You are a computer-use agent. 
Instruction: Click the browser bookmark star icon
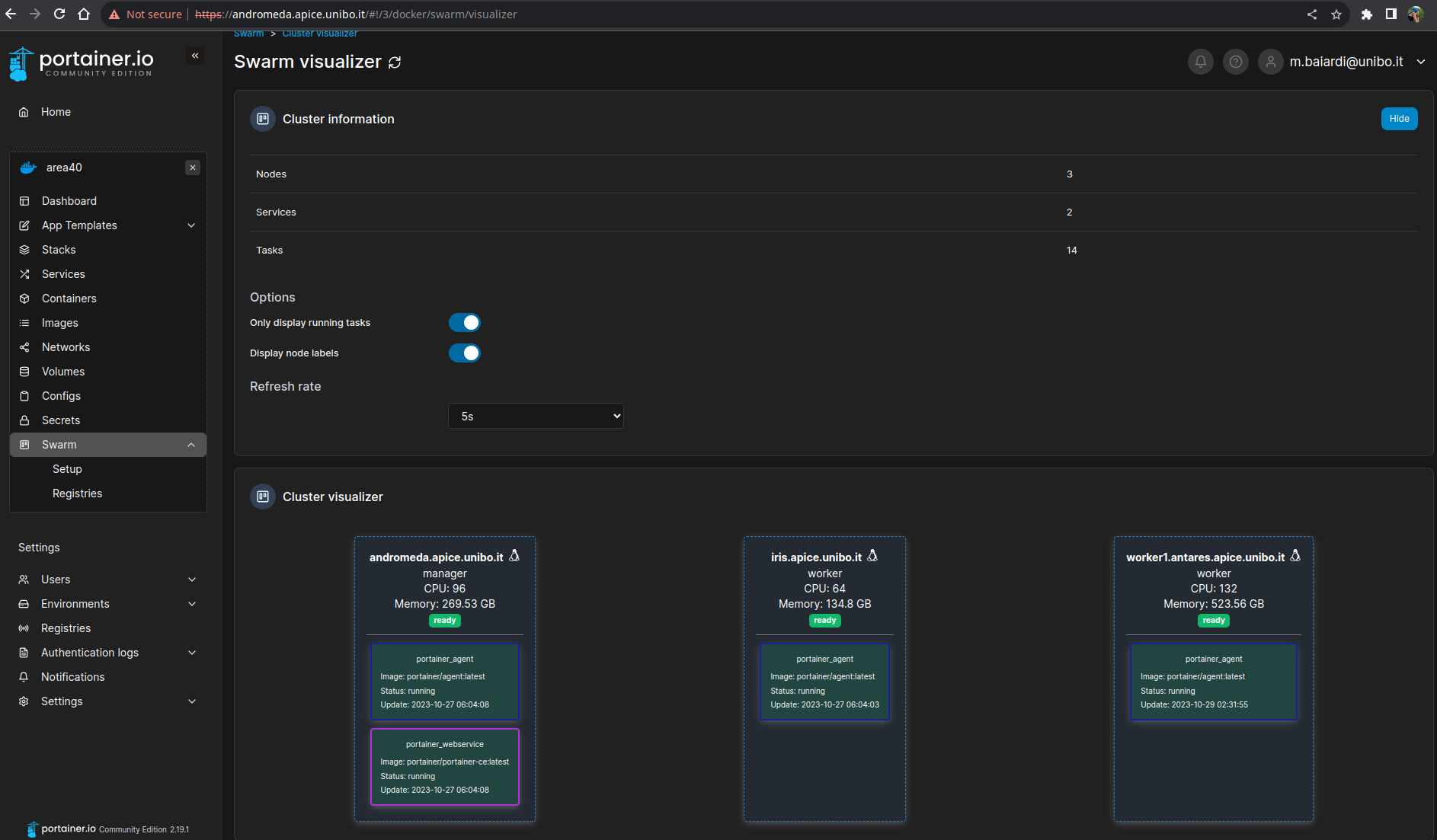(1336, 14)
